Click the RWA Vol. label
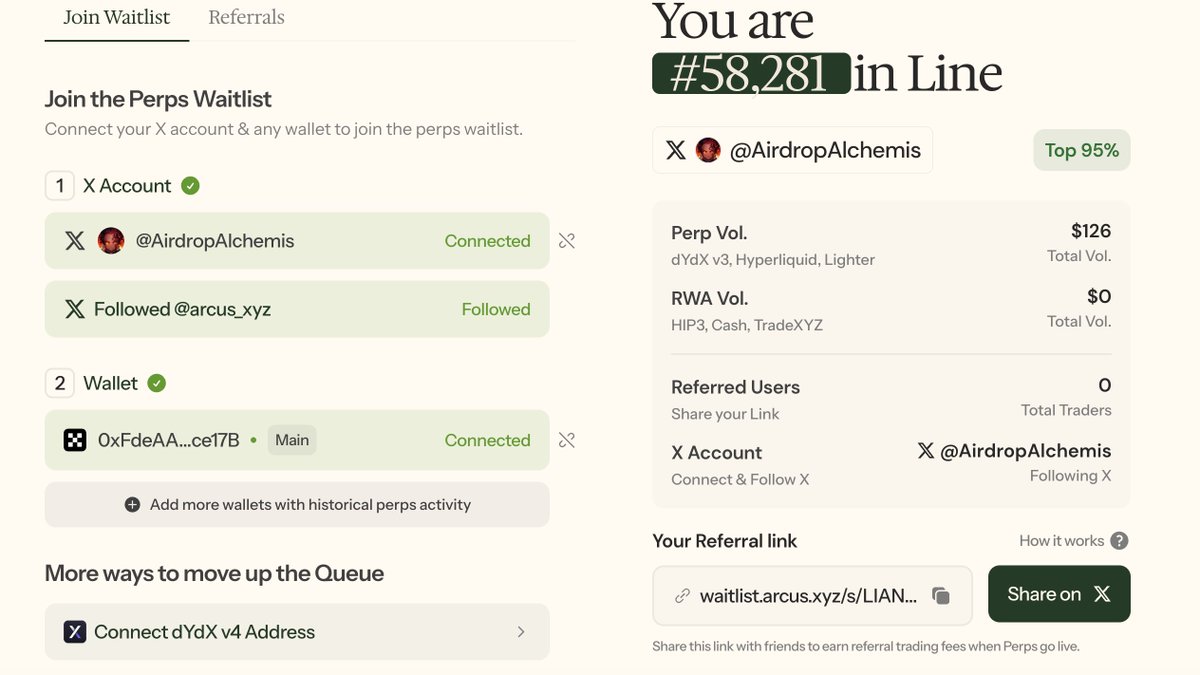Image resolution: width=1200 pixels, height=675 pixels. (710, 298)
